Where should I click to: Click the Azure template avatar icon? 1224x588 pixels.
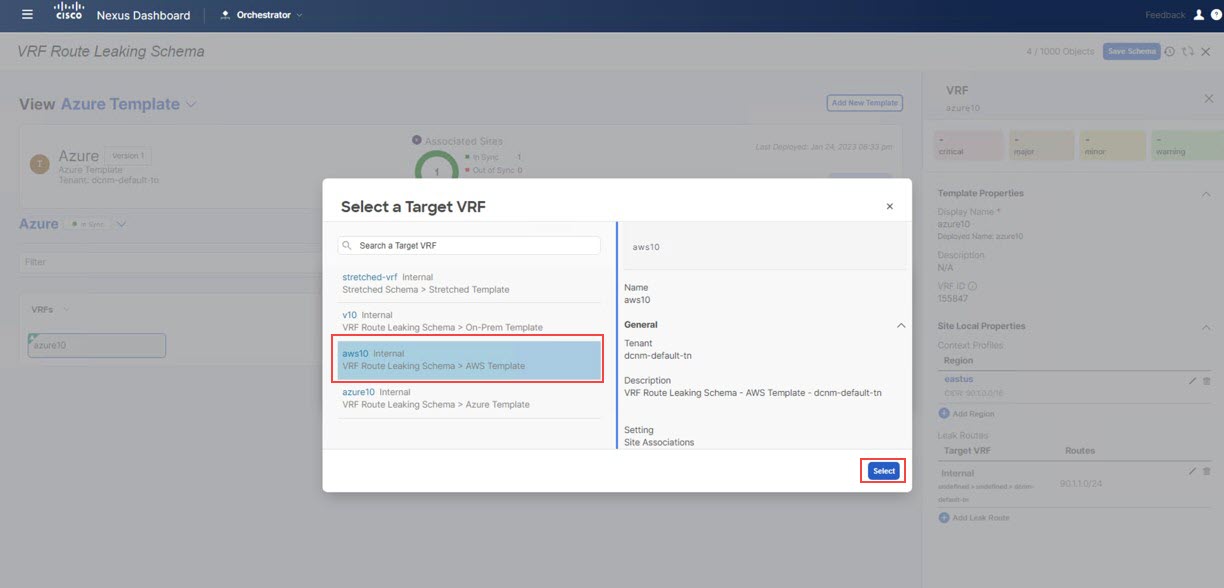(40, 164)
